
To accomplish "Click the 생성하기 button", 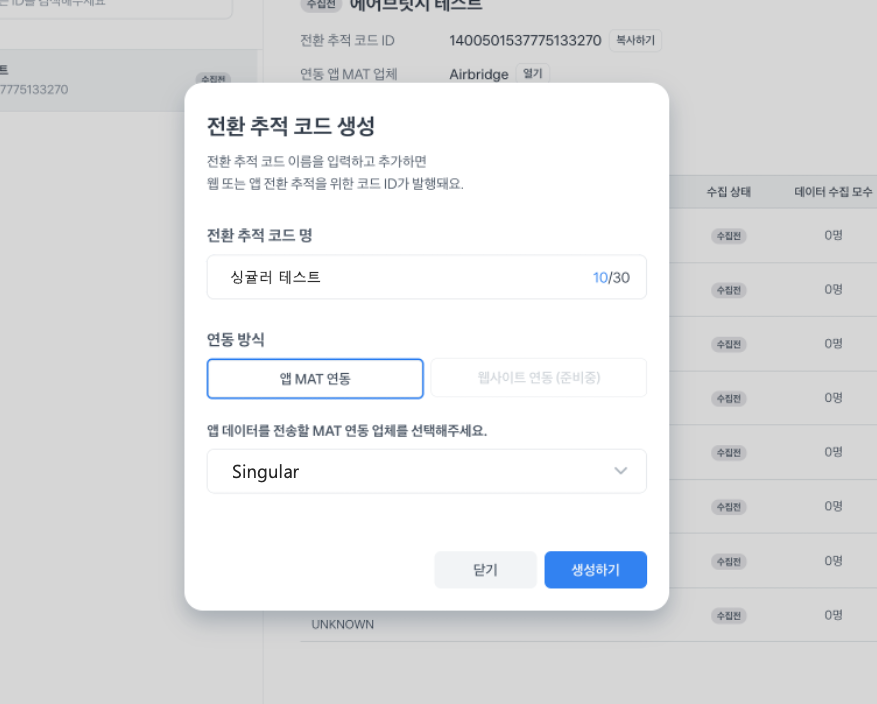I will click(596, 570).
